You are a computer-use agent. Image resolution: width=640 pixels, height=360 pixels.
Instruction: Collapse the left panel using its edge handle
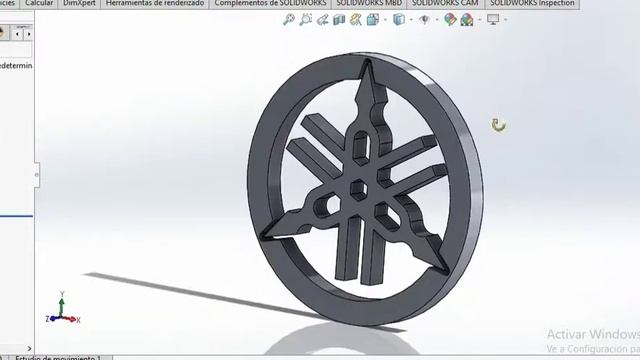point(37,175)
